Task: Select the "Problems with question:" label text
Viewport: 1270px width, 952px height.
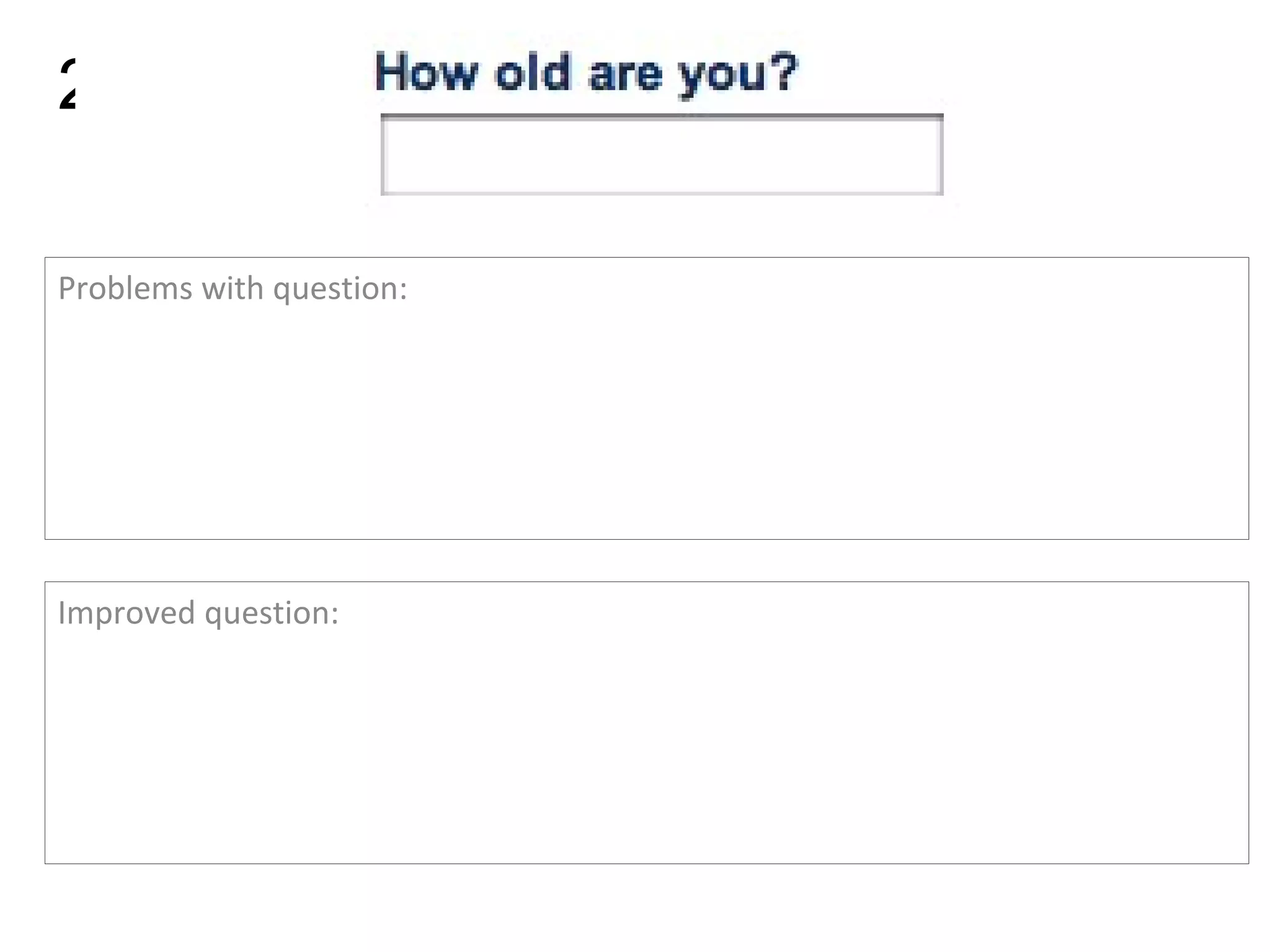Action: pos(233,289)
